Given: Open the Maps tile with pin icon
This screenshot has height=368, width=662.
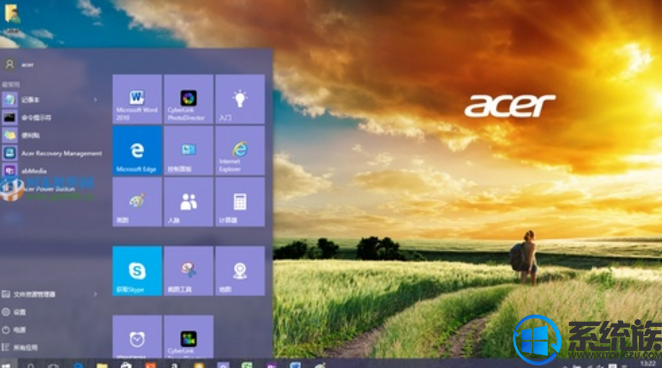Looking at the screenshot, I should coord(240,271).
